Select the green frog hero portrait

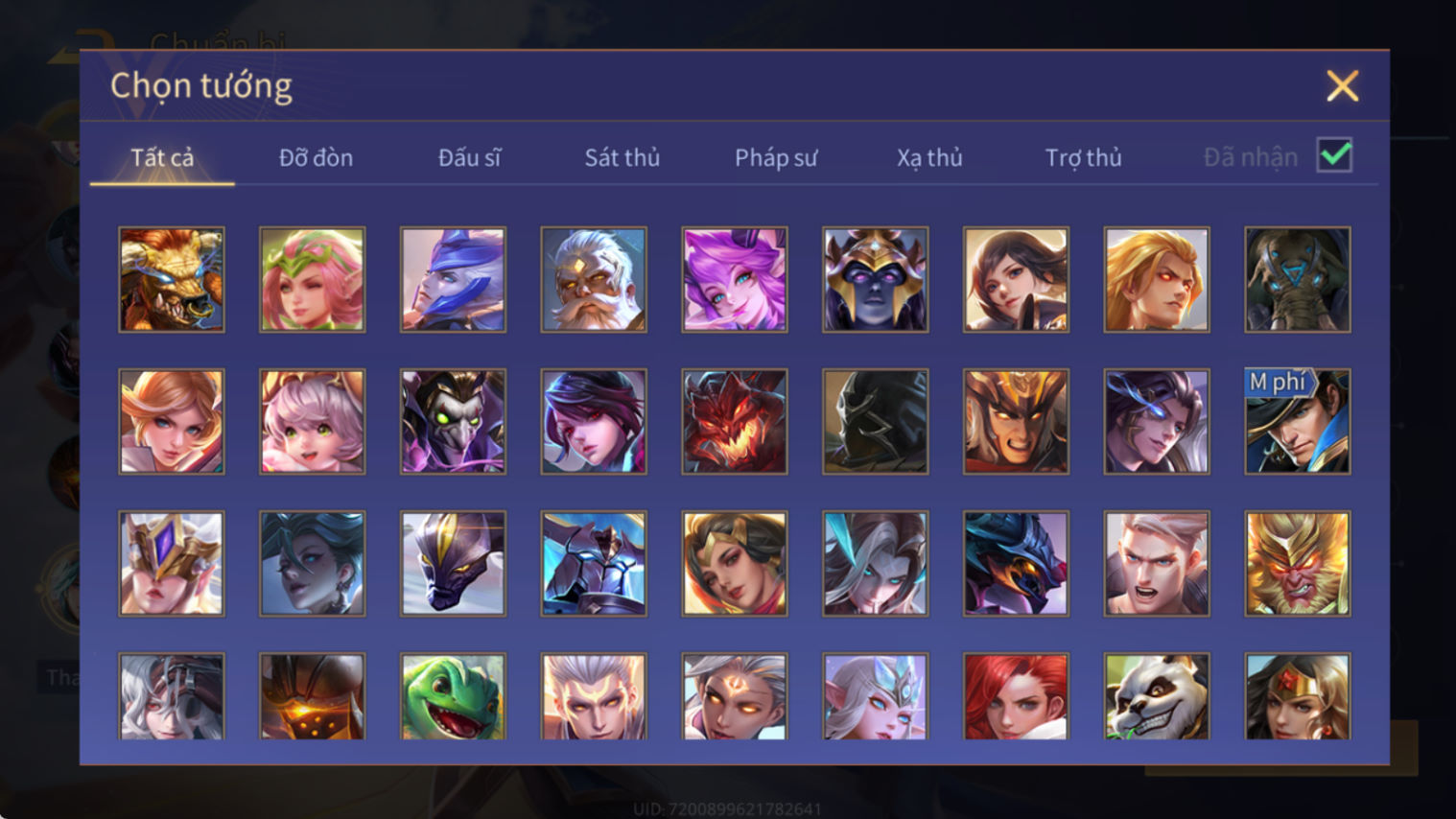point(453,696)
